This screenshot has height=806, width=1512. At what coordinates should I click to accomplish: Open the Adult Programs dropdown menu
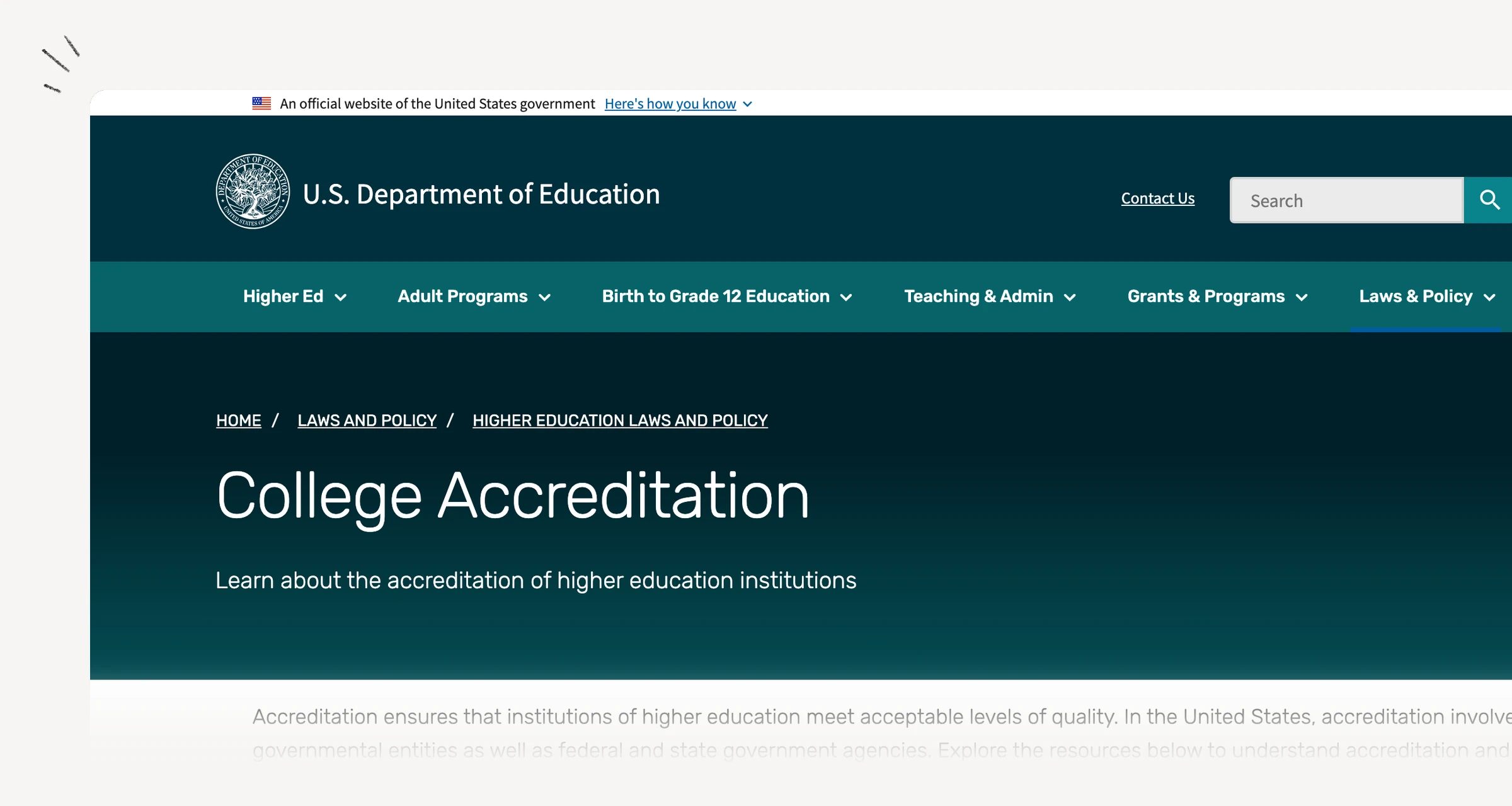[474, 297]
